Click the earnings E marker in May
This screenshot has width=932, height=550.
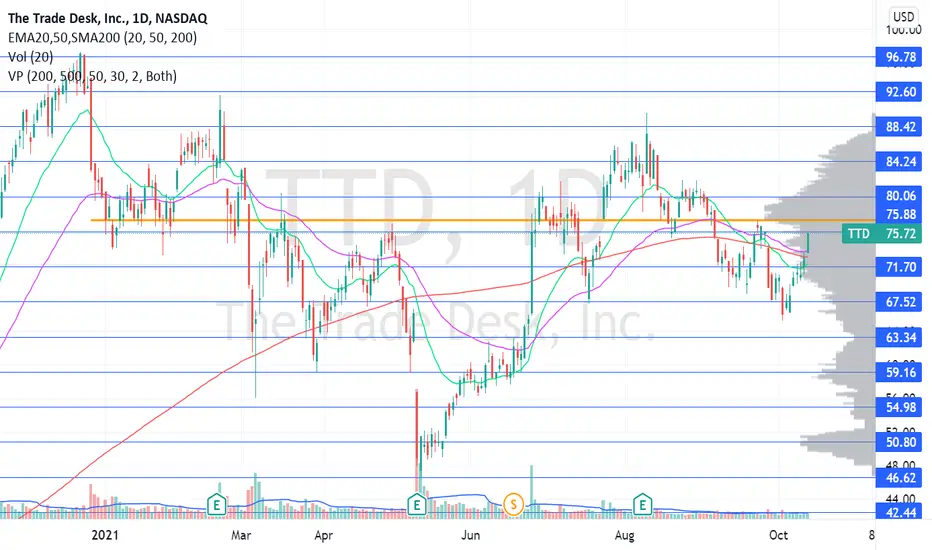tap(417, 505)
